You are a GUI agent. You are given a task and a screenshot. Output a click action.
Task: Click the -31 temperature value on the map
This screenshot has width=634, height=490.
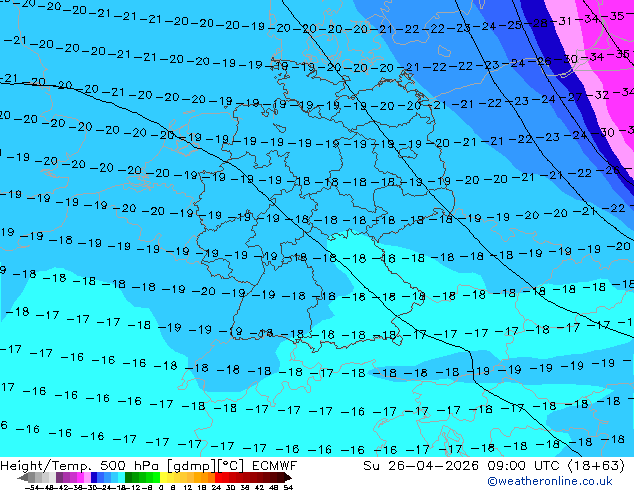pyautogui.click(x=561, y=21)
